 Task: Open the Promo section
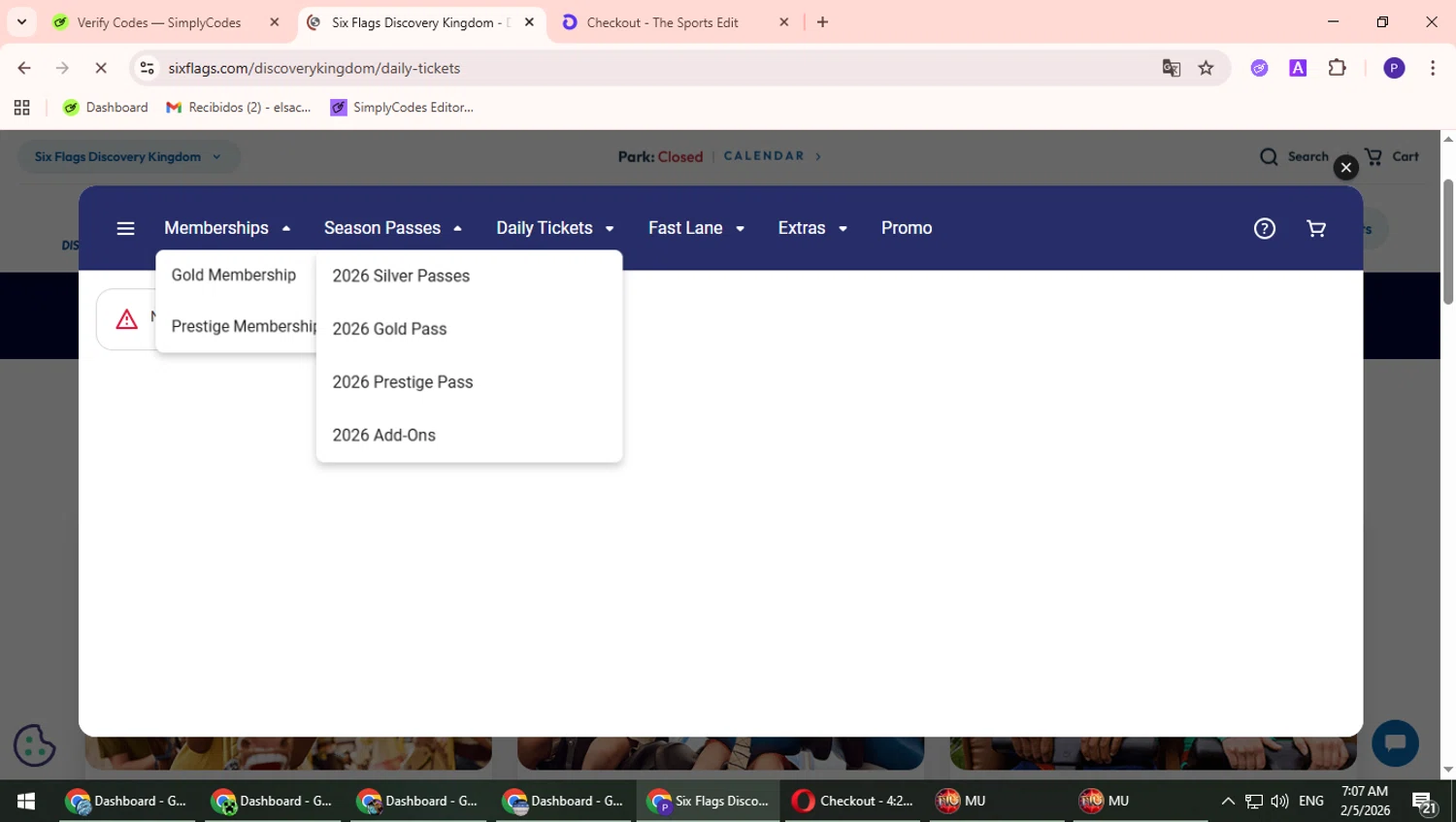pyautogui.click(x=907, y=228)
